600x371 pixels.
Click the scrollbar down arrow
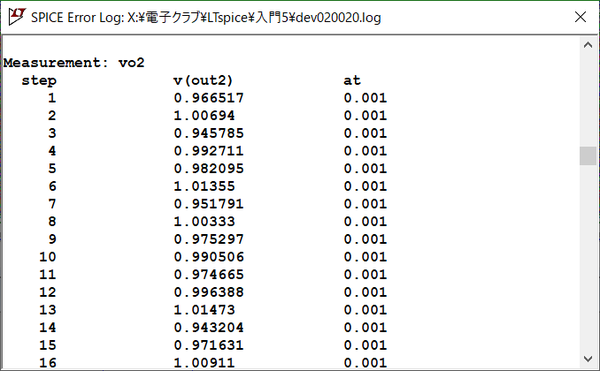(588, 359)
